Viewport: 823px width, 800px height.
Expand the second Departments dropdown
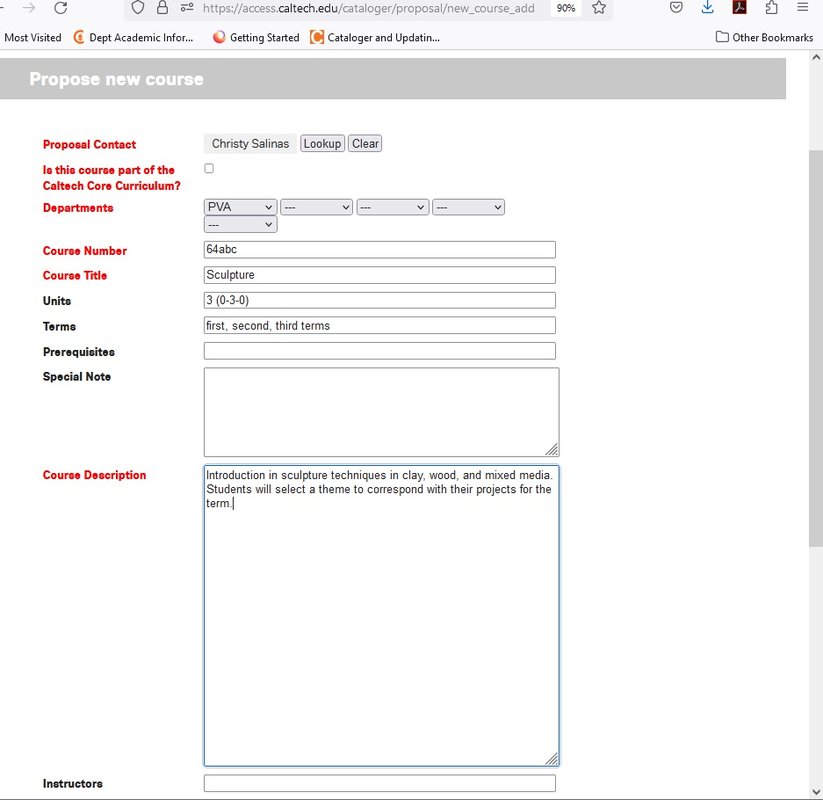click(x=316, y=207)
